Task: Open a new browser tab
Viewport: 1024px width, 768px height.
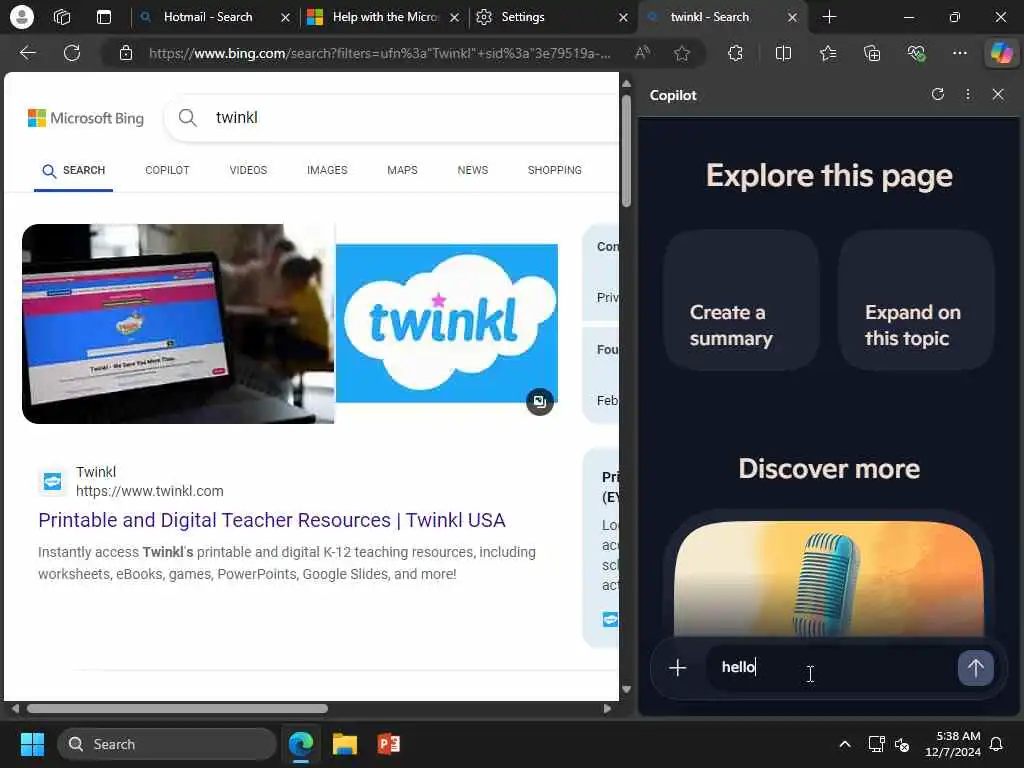Action: click(829, 17)
